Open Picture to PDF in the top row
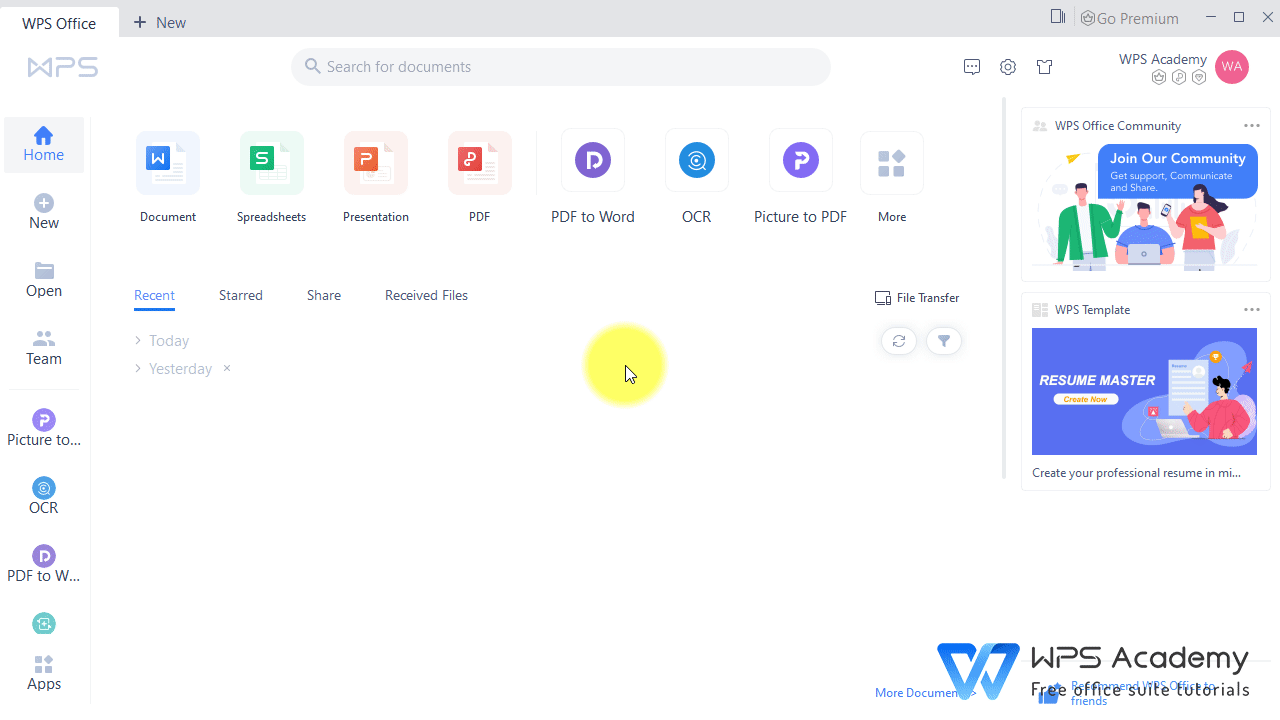Image resolution: width=1280 pixels, height=720 pixels. click(801, 160)
